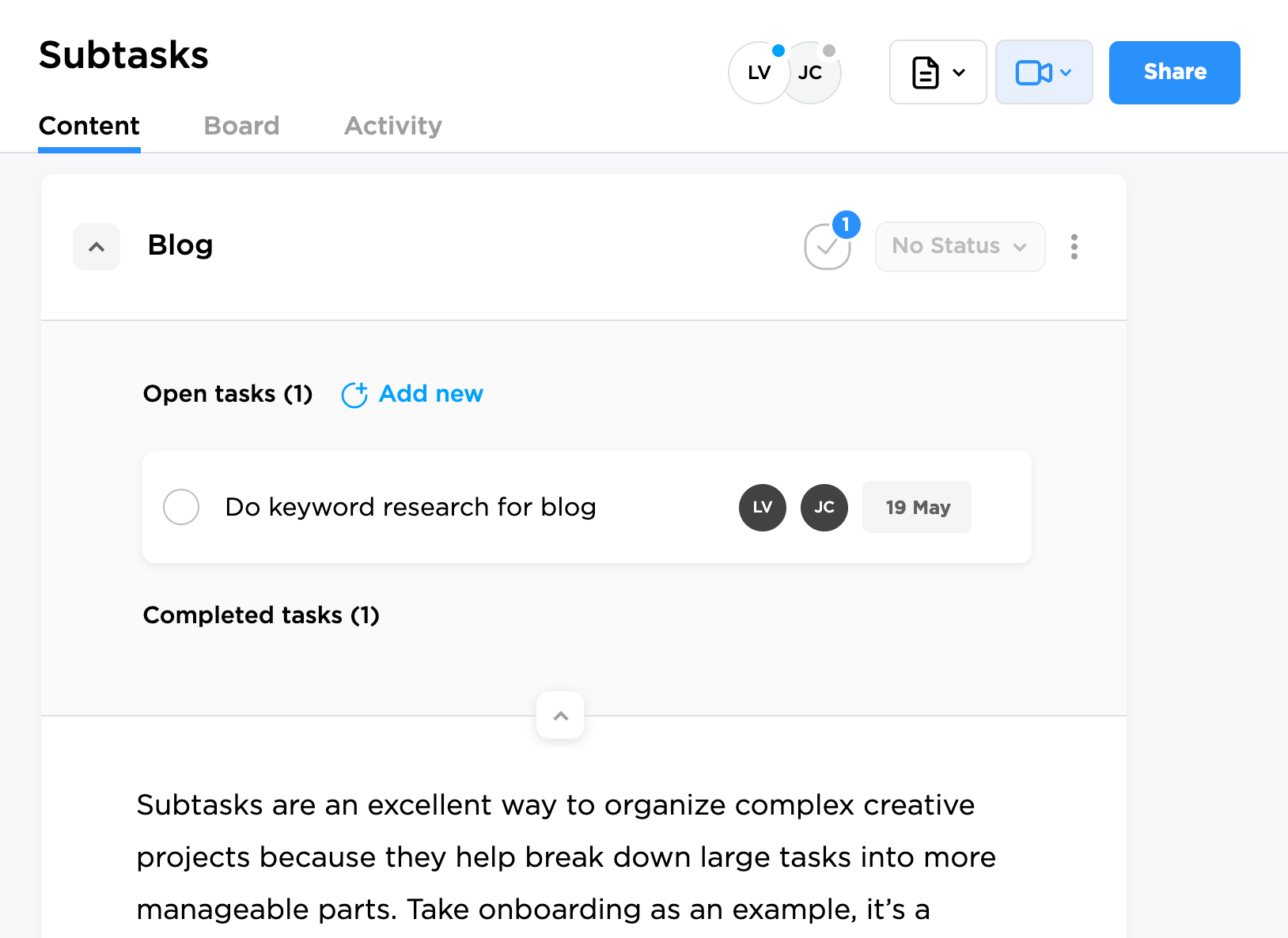
Task: Collapse the Blog section chevron
Action: 97,247
